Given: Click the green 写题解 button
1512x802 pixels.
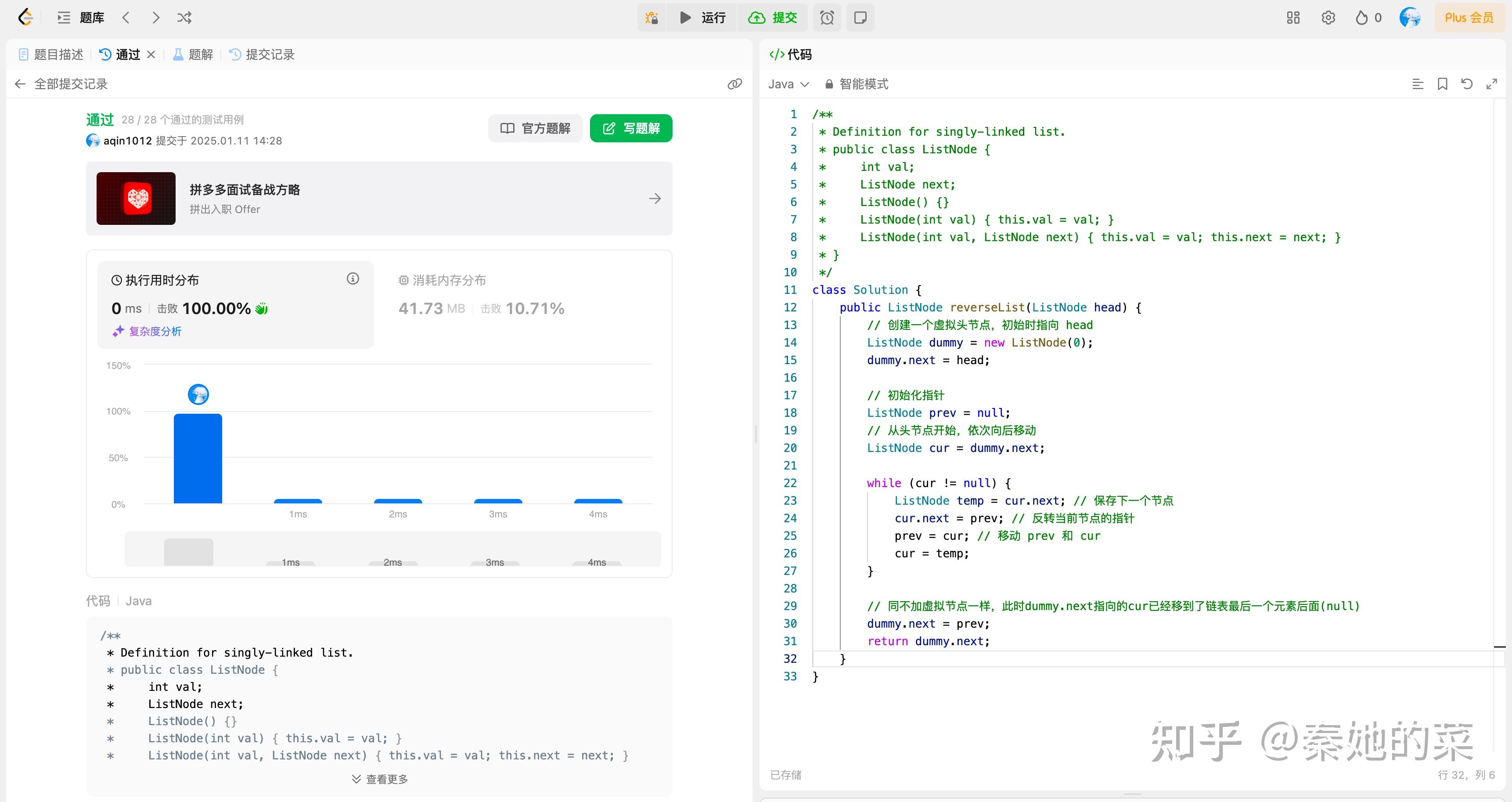Looking at the screenshot, I should 631,128.
